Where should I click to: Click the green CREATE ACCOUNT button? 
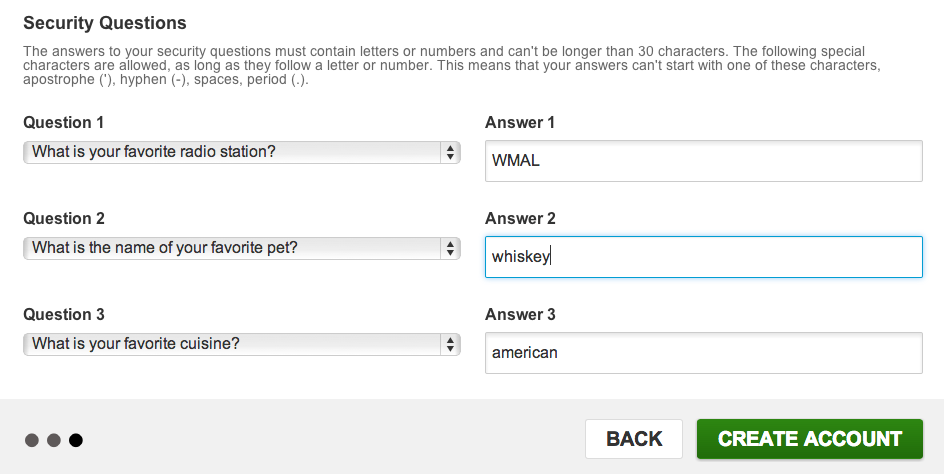coord(809,439)
